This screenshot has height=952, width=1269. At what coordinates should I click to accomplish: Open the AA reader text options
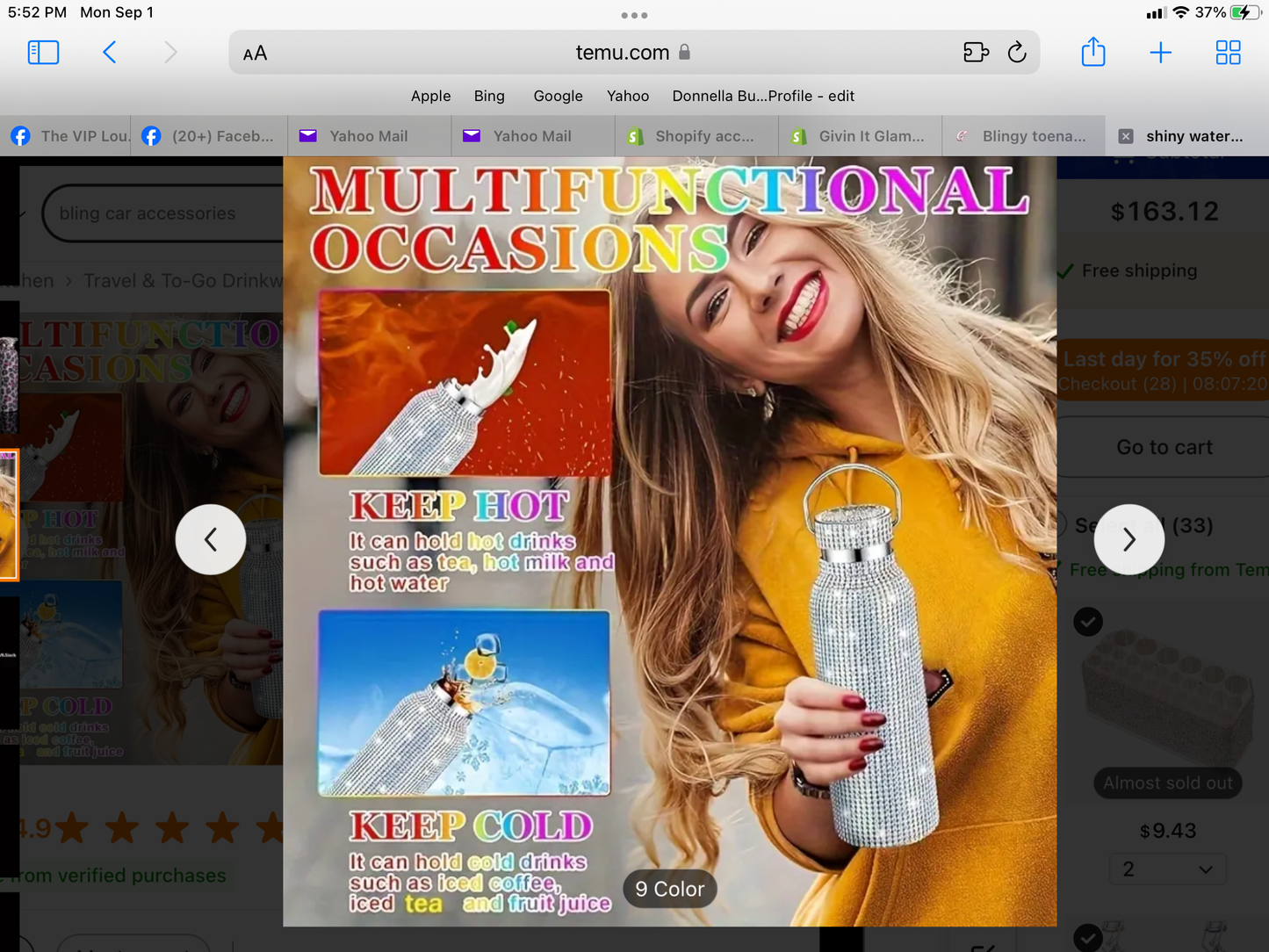click(256, 54)
